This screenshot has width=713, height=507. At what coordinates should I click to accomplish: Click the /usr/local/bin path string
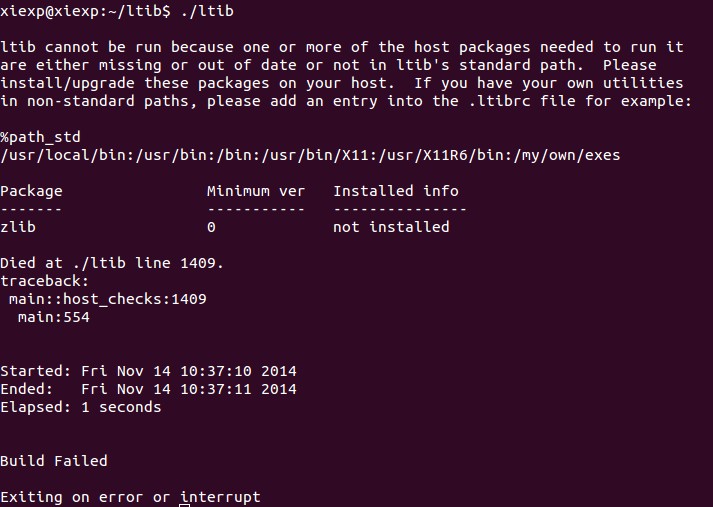pyautogui.click(x=310, y=156)
